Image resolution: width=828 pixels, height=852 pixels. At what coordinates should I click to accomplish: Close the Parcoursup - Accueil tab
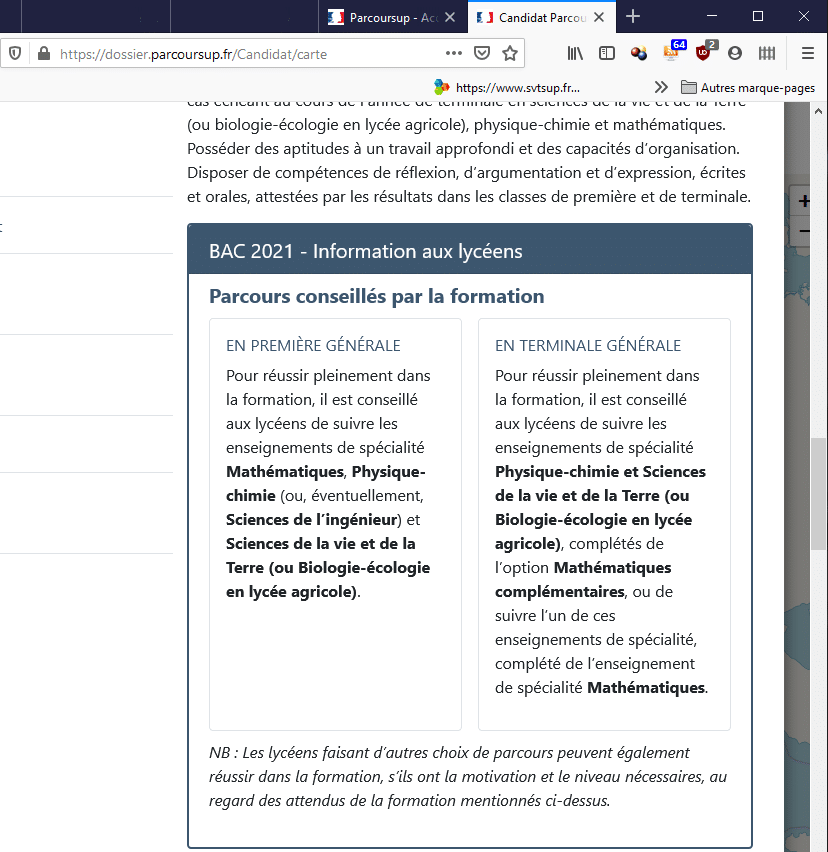click(450, 17)
